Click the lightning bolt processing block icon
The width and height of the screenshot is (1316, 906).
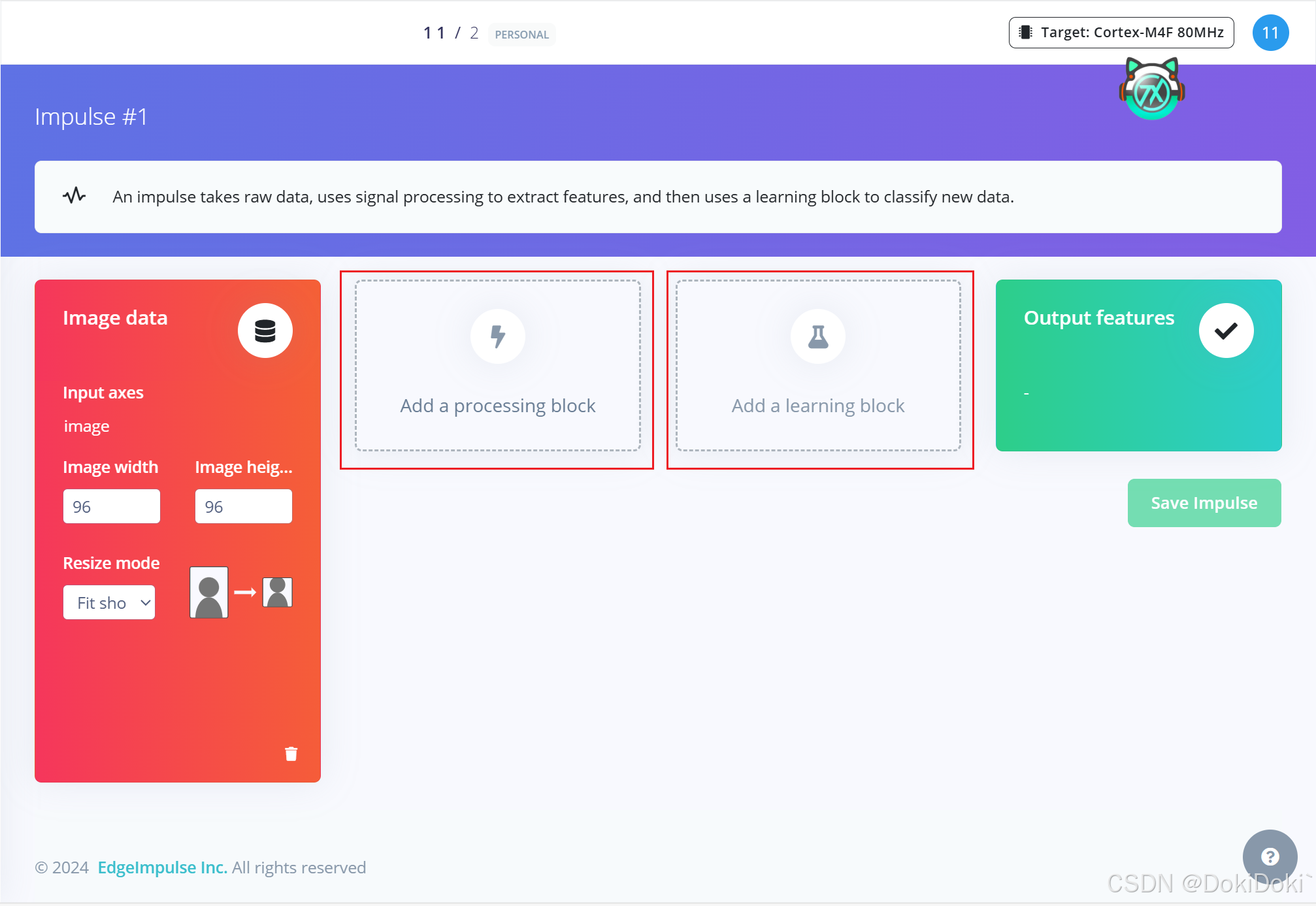(x=497, y=336)
